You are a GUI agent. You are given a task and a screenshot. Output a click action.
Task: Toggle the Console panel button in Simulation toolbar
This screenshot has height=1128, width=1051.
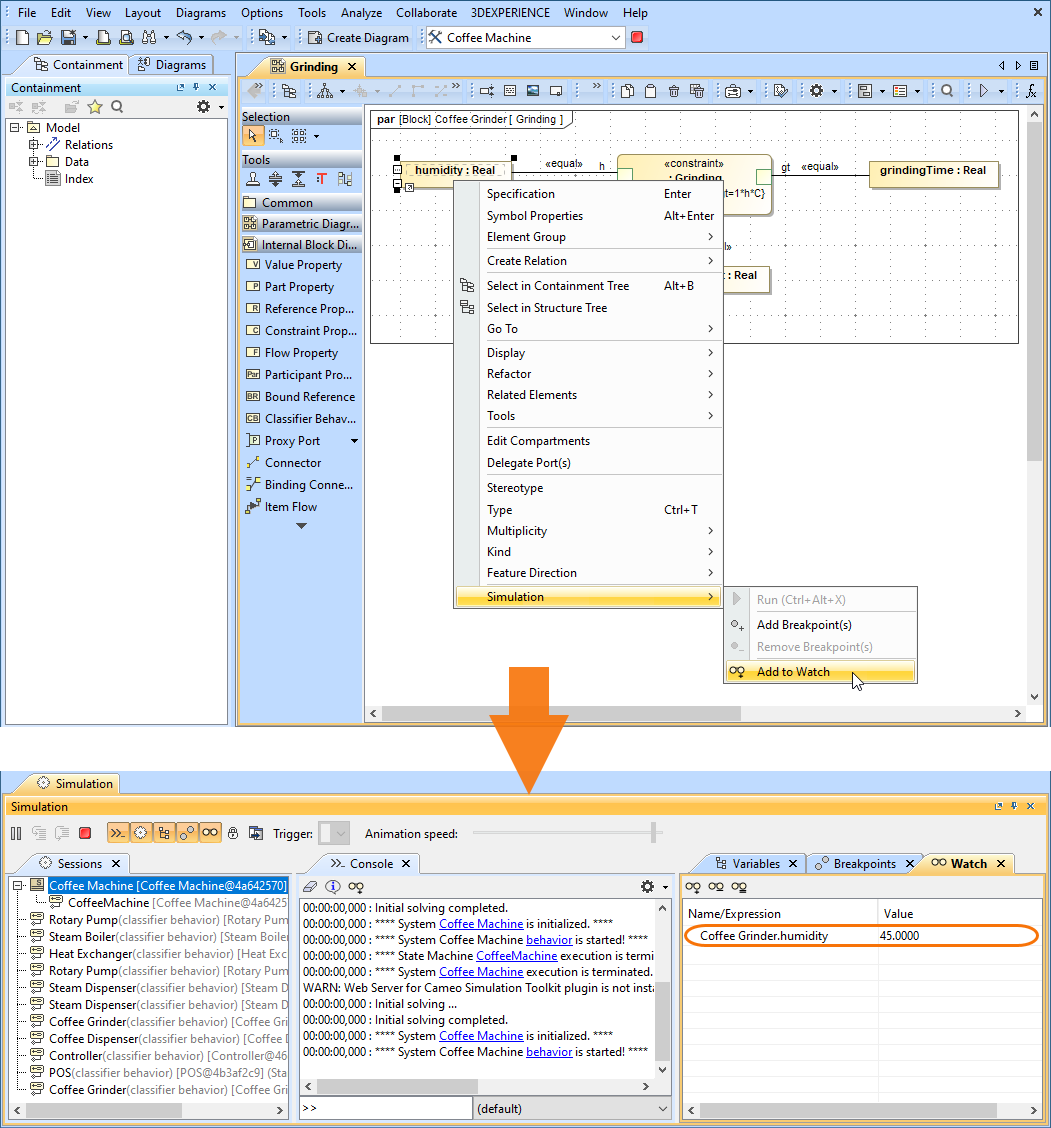coord(118,833)
